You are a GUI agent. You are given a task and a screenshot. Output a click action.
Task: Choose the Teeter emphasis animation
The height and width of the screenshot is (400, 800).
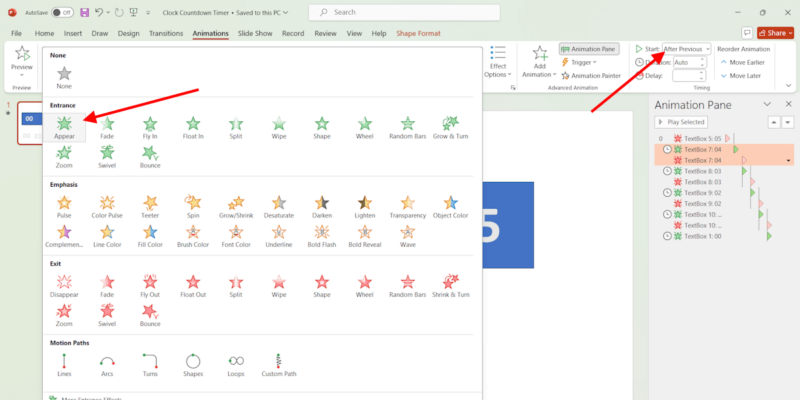click(x=150, y=207)
